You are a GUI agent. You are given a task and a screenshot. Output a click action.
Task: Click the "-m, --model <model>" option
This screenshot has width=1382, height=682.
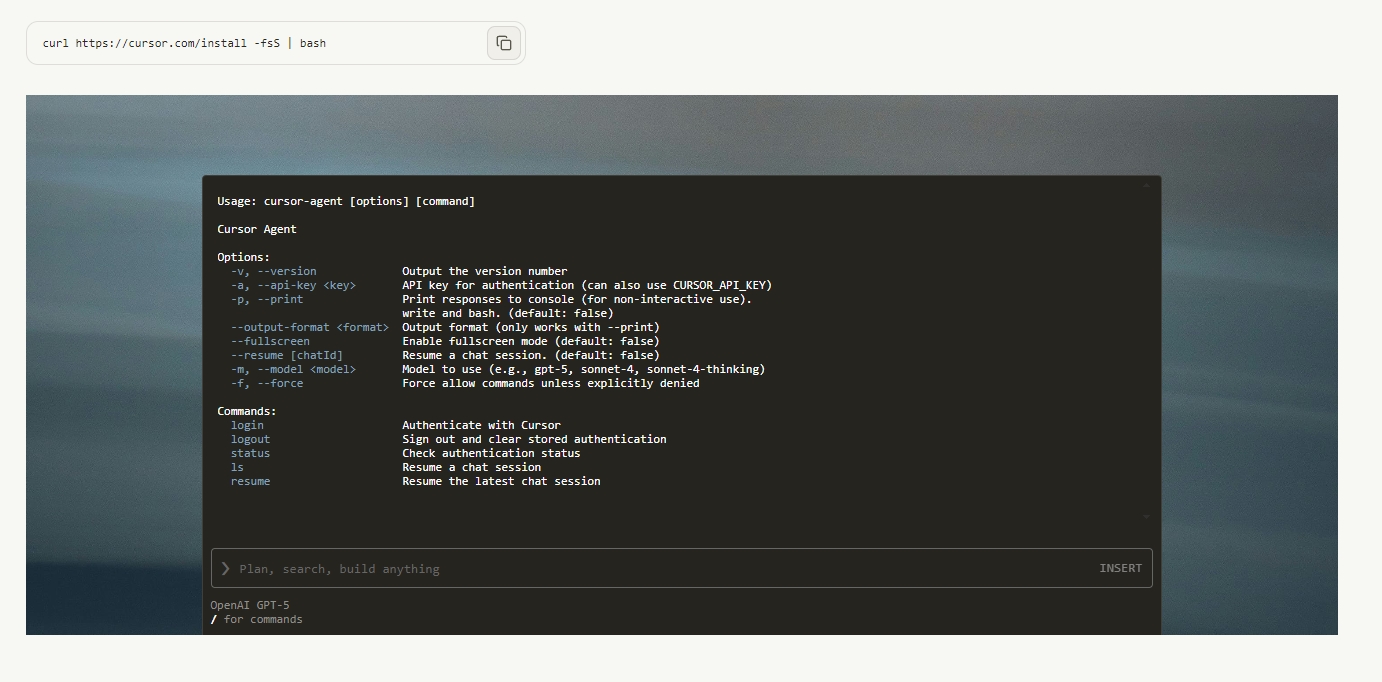click(293, 369)
